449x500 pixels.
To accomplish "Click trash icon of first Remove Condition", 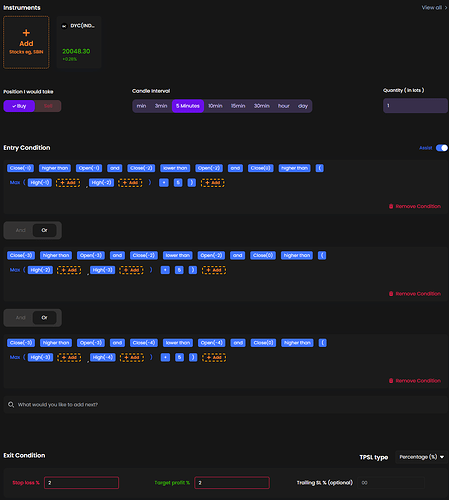I will click(391, 206).
